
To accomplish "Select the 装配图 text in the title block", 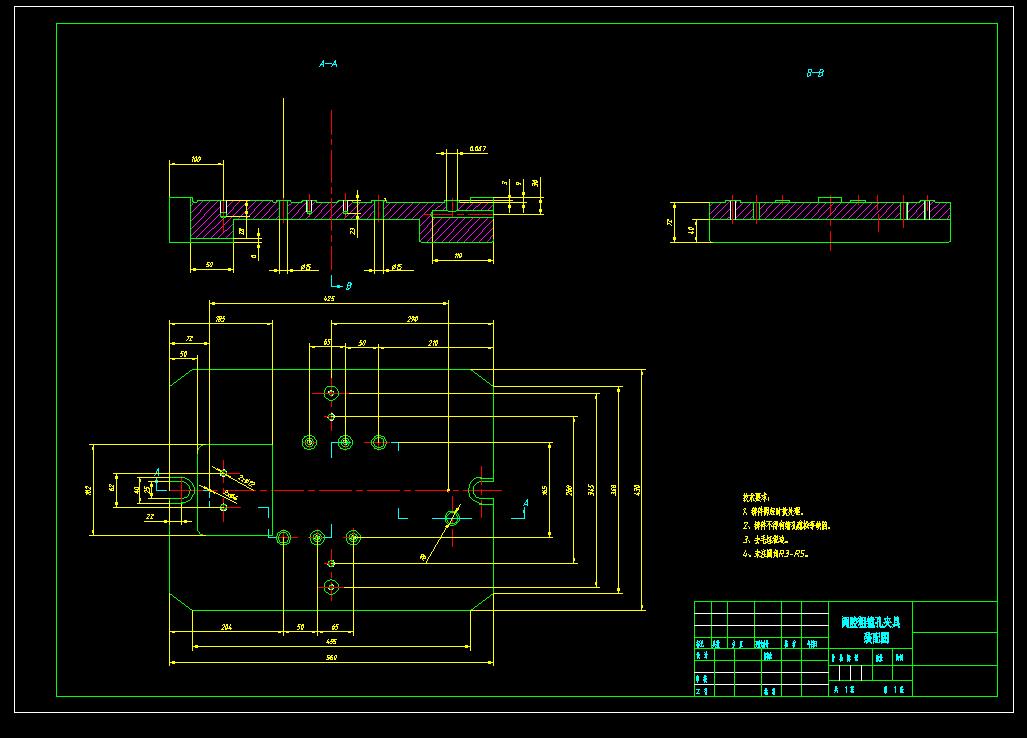I will 876,638.
